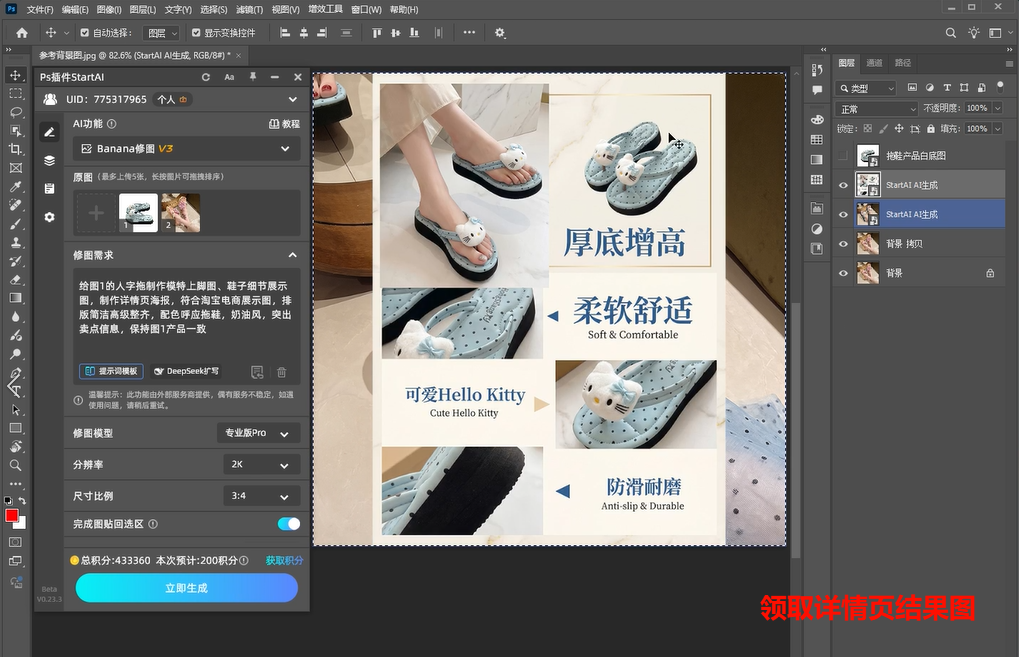
Task: Open the 增效工具 menu
Action: (x=326, y=10)
